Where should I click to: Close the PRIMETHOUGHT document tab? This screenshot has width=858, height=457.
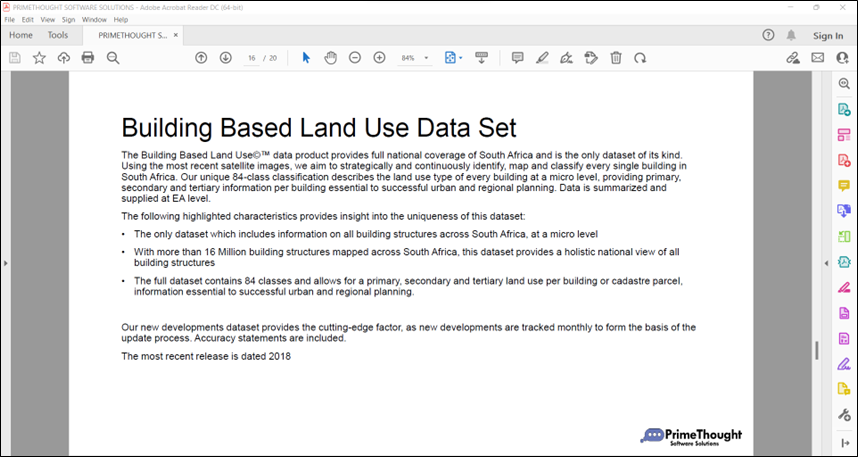[x=176, y=35]
